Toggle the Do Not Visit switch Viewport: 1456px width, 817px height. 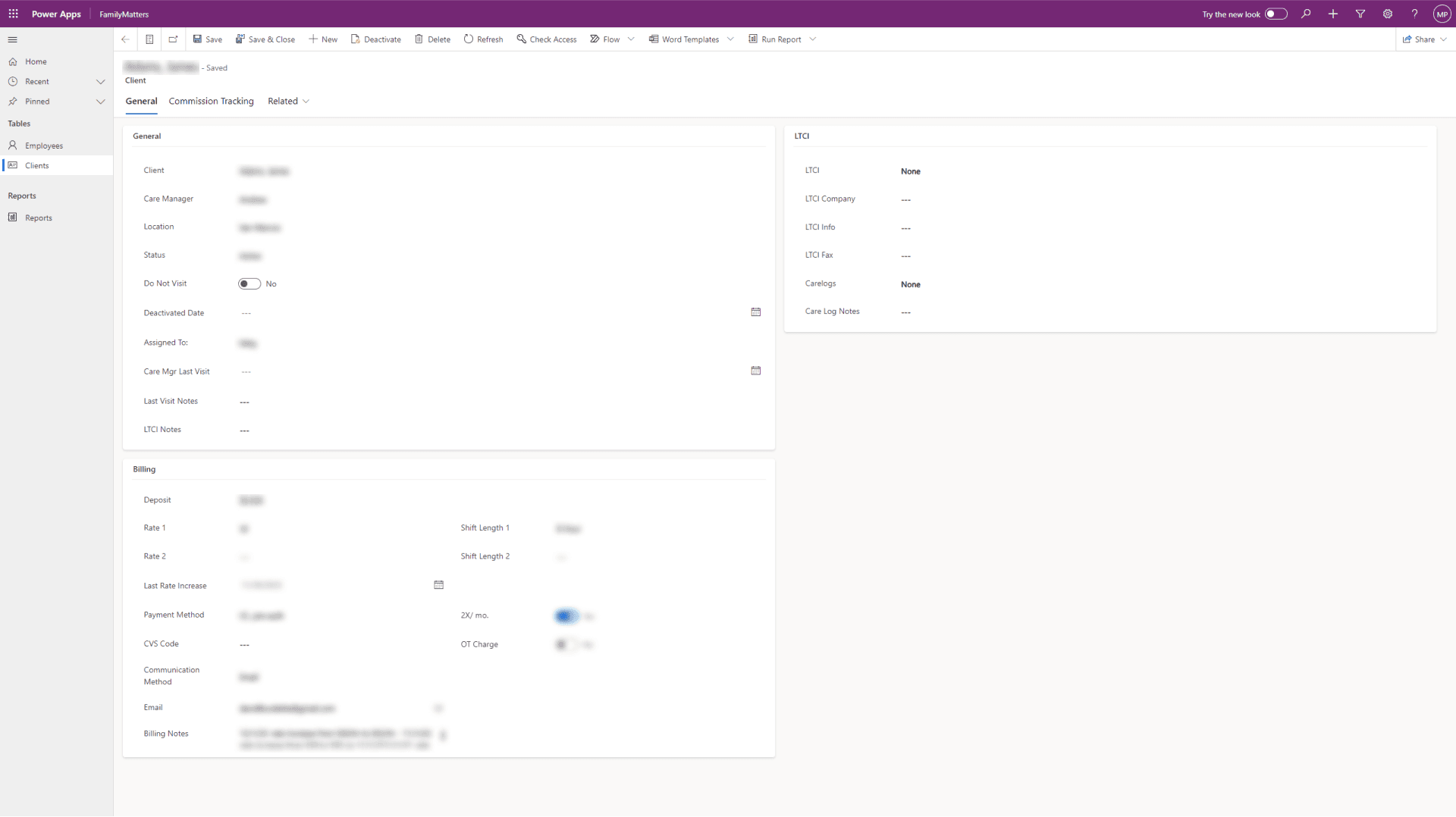[249, 283]
